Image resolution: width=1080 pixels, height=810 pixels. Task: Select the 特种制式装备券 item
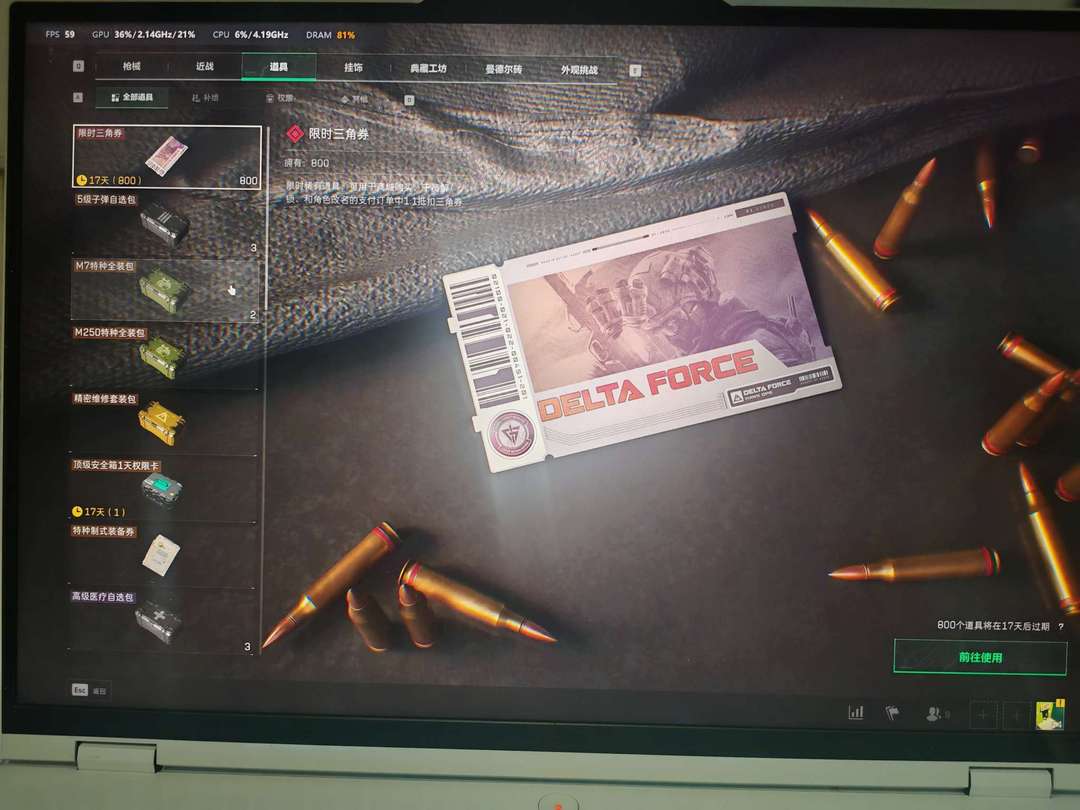(x=165, y=555)
